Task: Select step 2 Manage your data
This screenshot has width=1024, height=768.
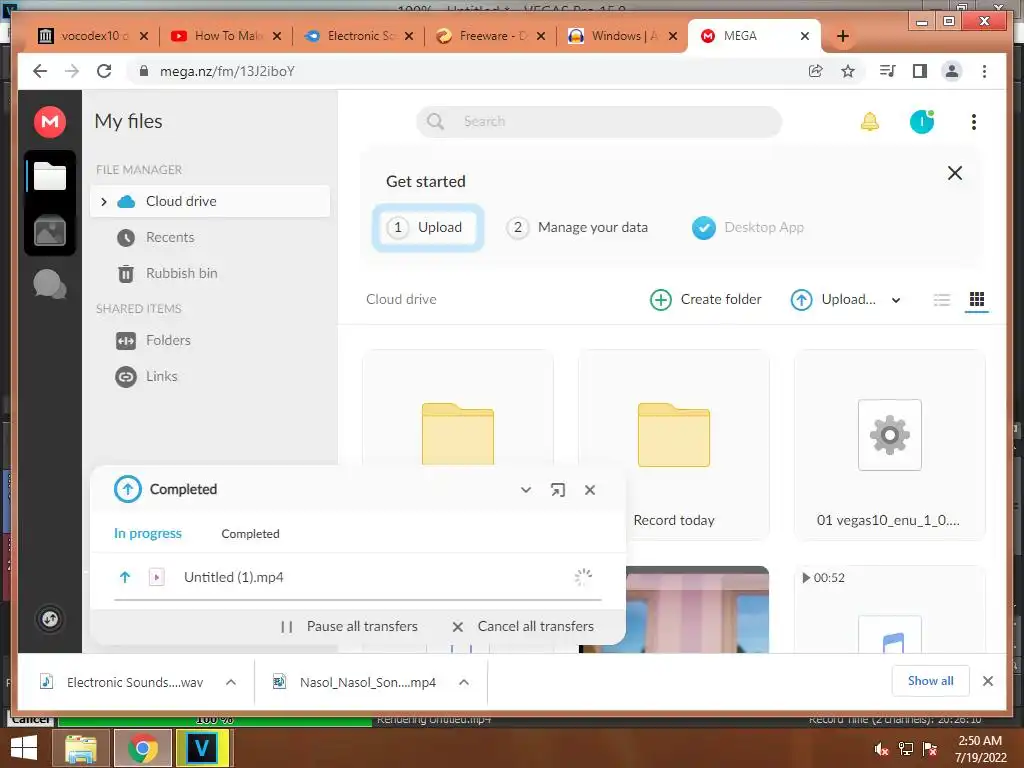Action: coord(577,227)
